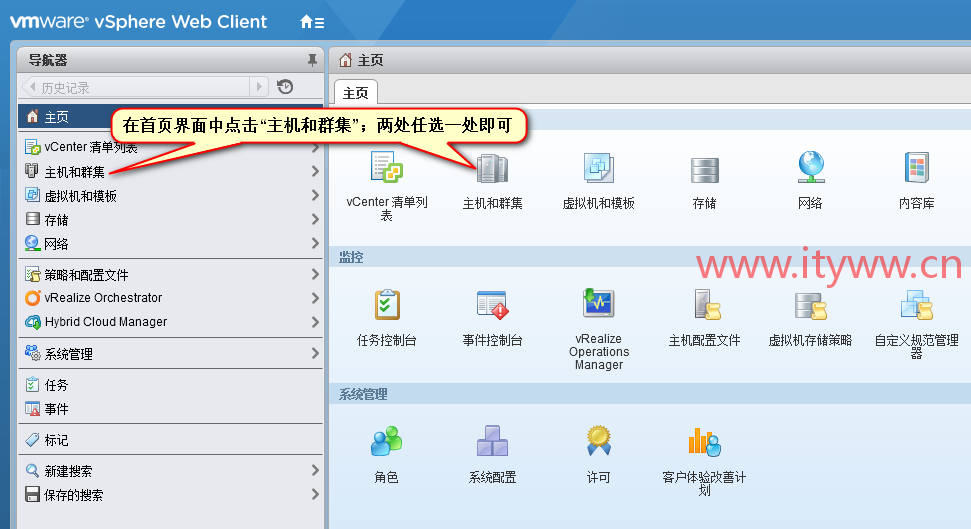
Task: Expand Hybrid Cloud Manager chevron
Action: (315, 322)
